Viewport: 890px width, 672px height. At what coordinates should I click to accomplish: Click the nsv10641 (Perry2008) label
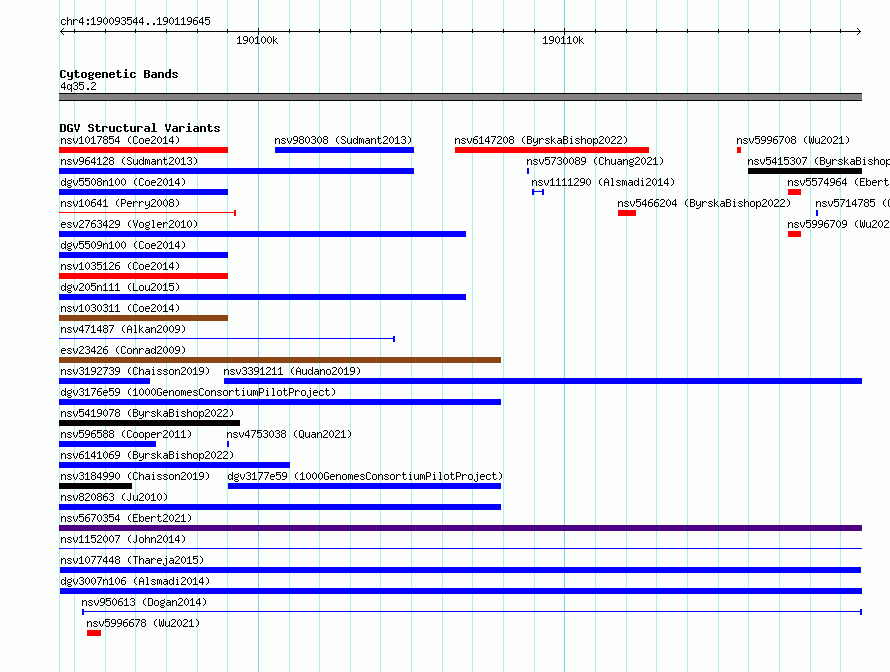point(120,203)
